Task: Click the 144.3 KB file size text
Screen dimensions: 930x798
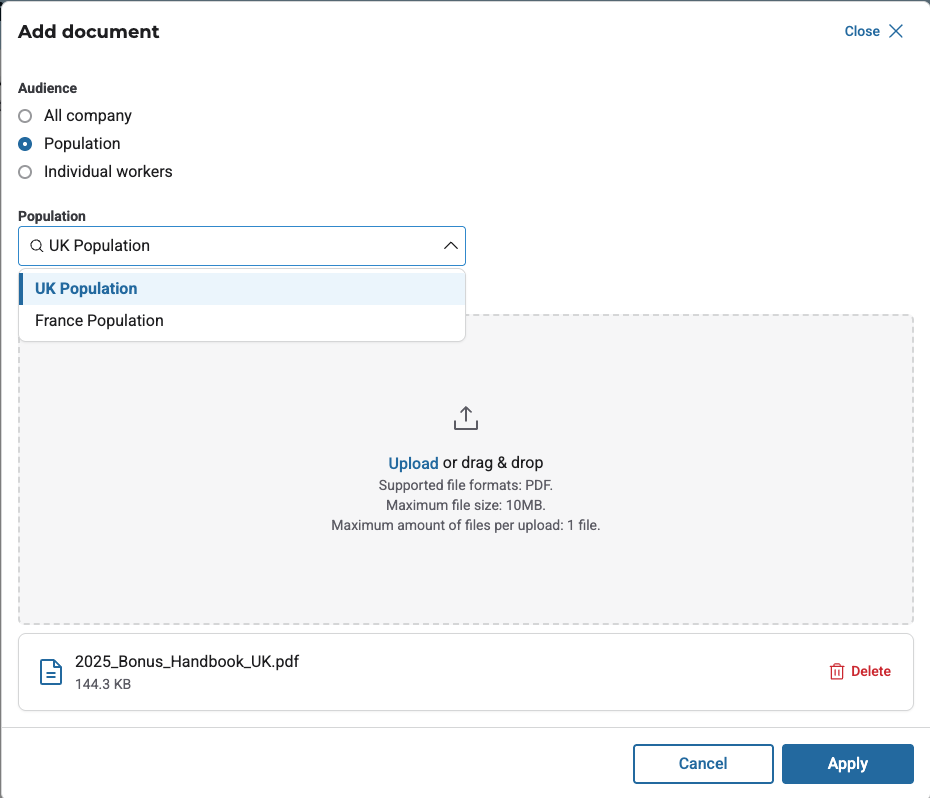Action: (x=102, y=685)
